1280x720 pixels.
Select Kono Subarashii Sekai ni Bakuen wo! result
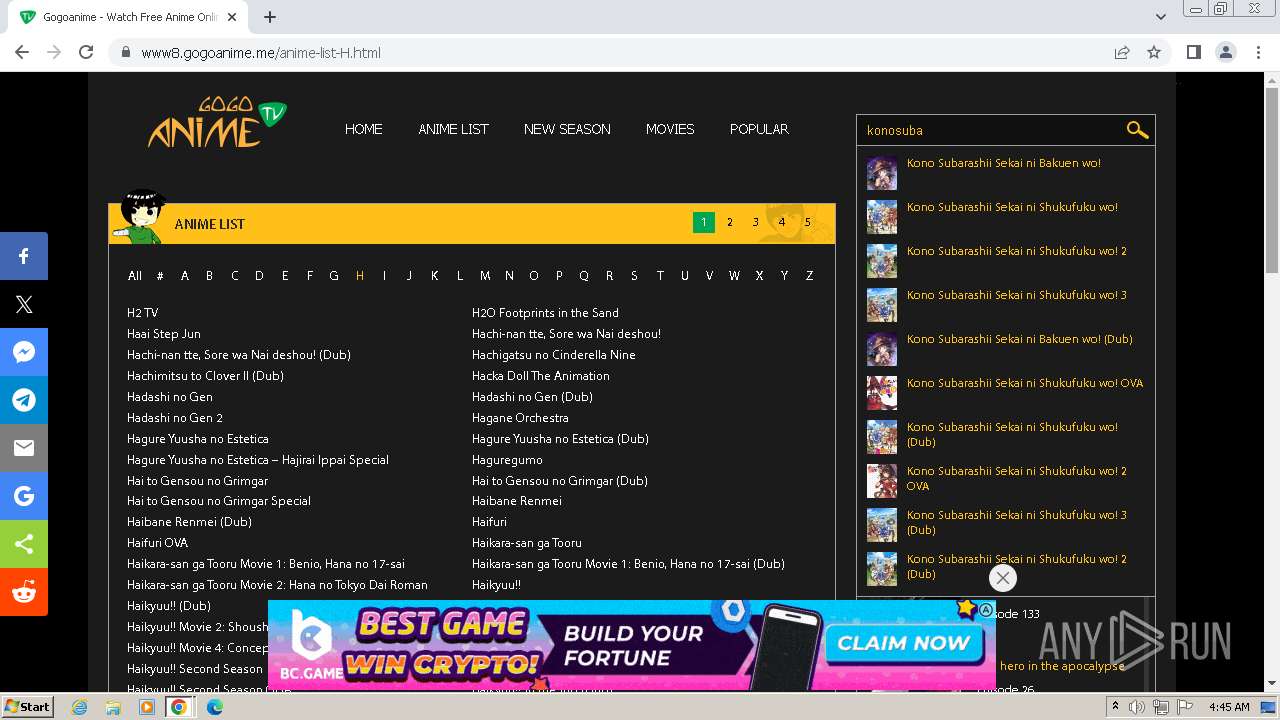[x=1003, y=163]
